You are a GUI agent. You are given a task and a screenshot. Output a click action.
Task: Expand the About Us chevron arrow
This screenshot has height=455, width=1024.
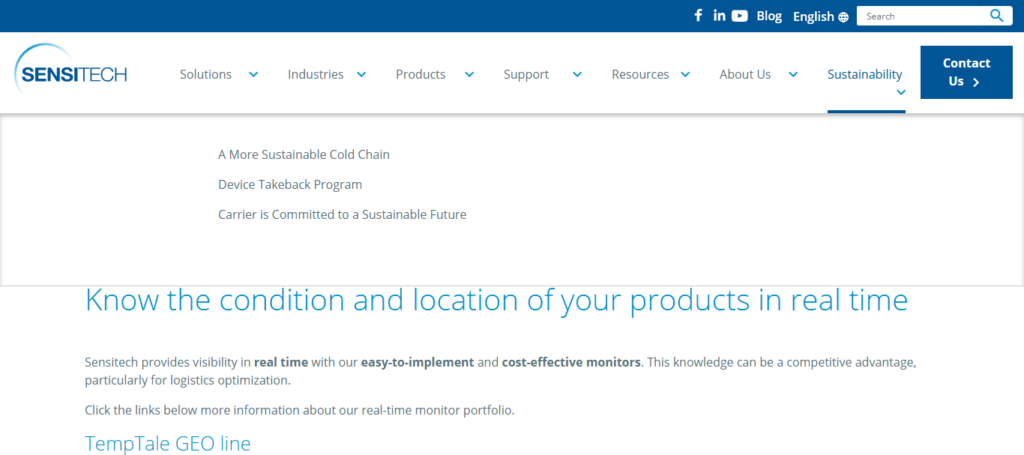coord(793,74)
